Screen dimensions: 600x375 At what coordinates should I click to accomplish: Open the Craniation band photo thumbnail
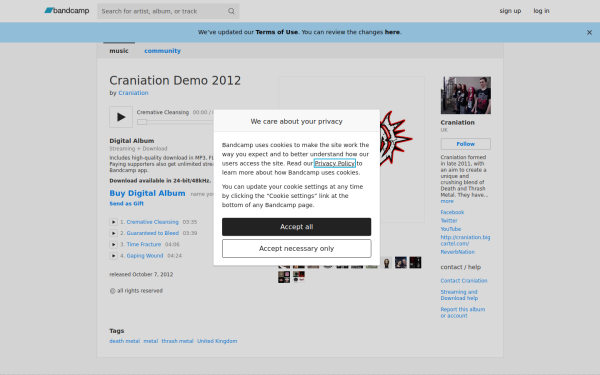[x=466, y=95]
